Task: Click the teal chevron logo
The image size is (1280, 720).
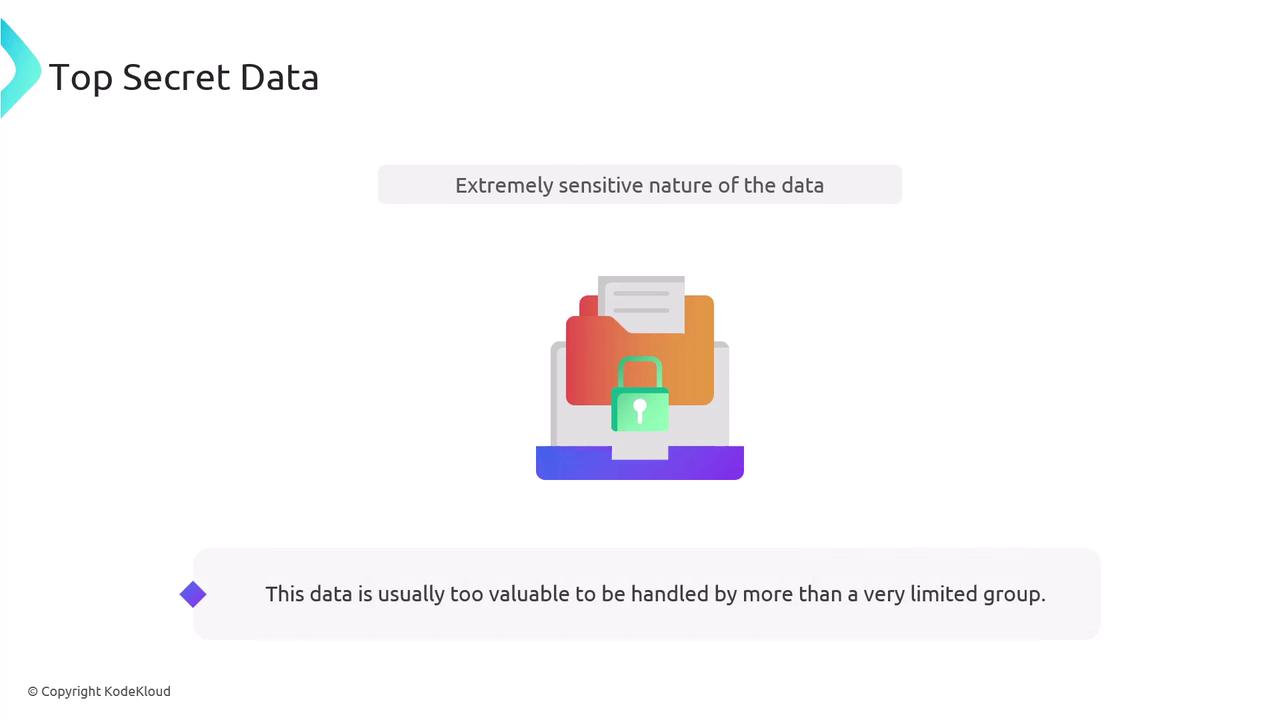Action: tap(20, 70)
